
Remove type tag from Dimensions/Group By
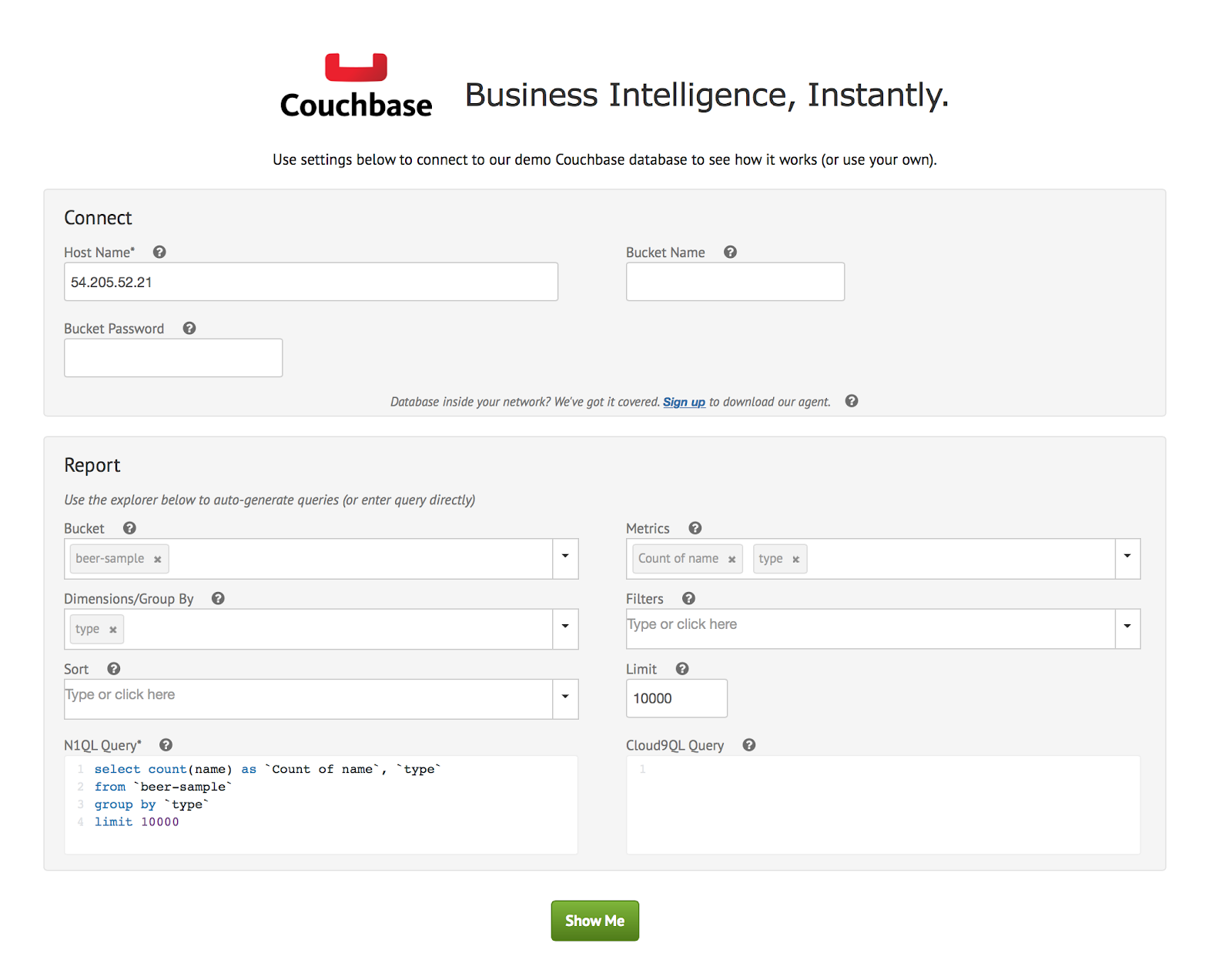[x=113, y=630]
